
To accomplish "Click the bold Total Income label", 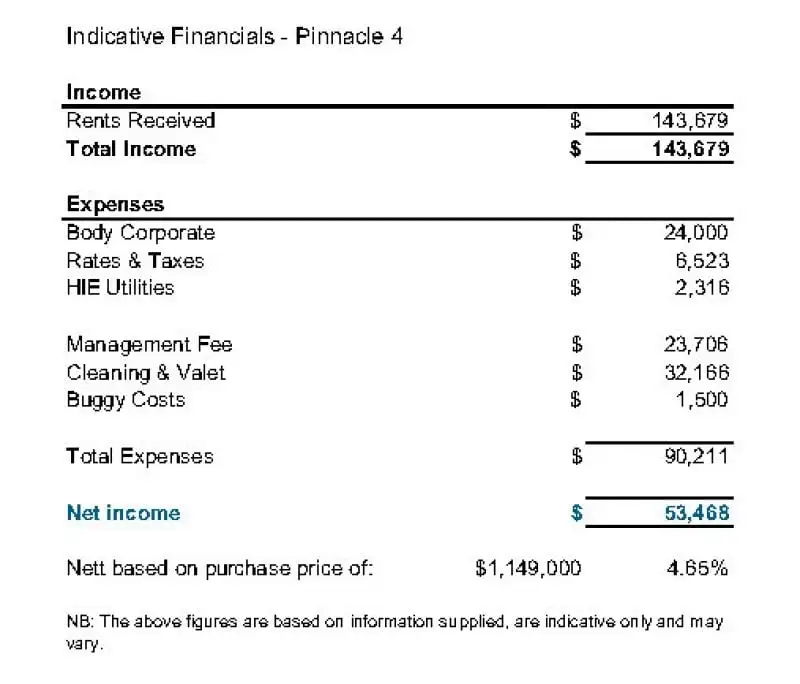I will coord(131,149).
